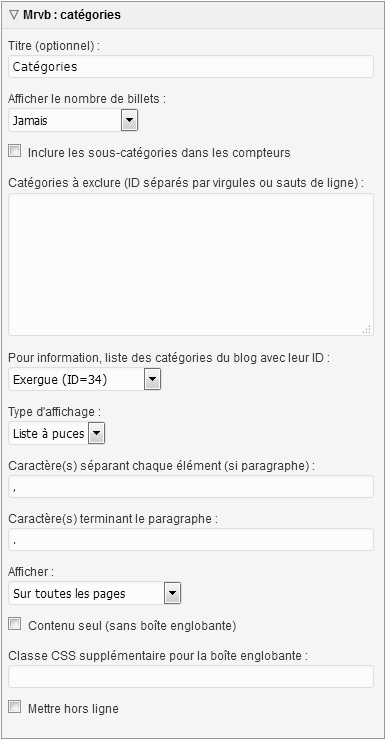
Task: Click the Inclure les sous-catégories label text
Action: click(x=159, y=153)
